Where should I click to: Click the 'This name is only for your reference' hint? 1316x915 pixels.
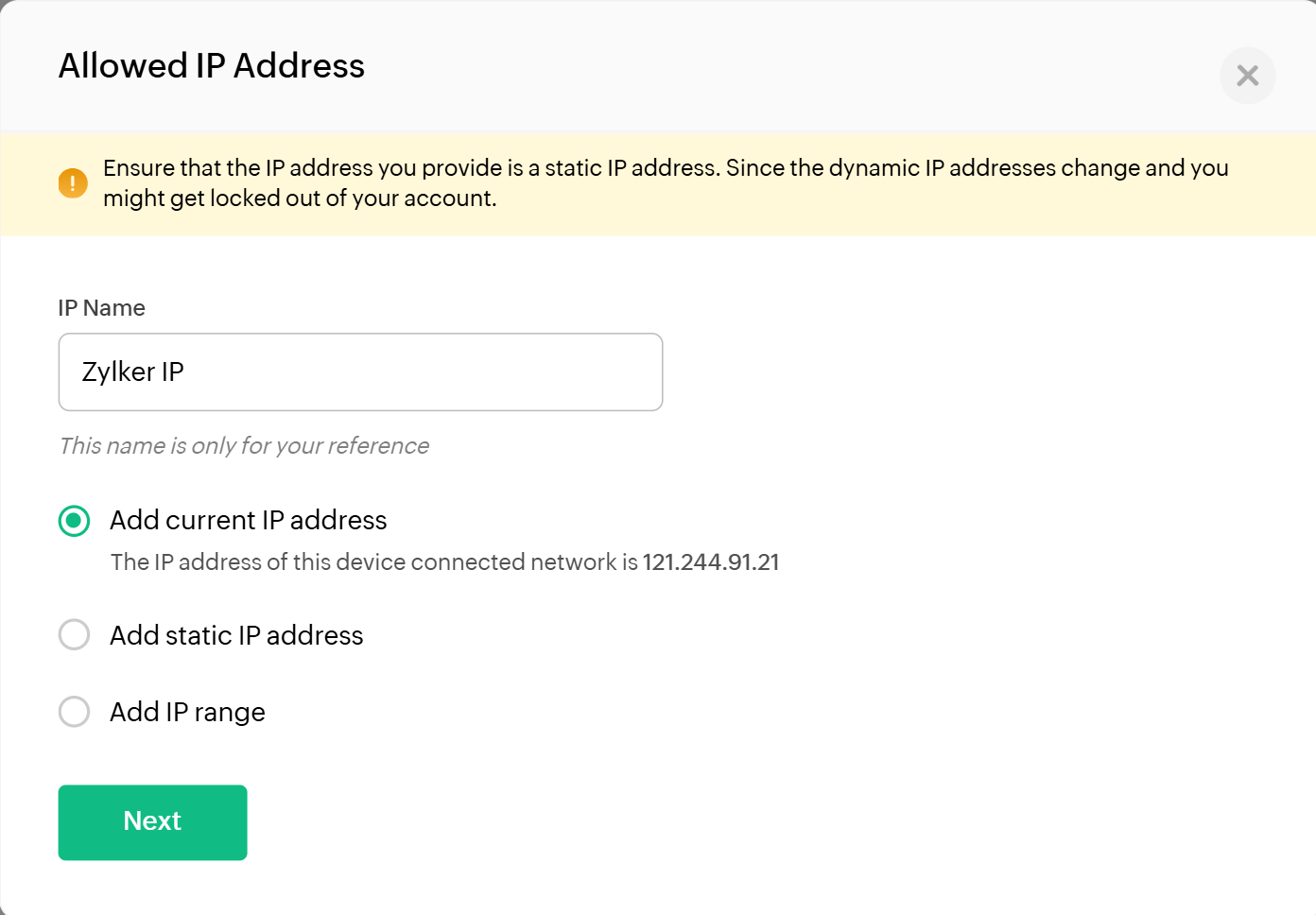244,446
